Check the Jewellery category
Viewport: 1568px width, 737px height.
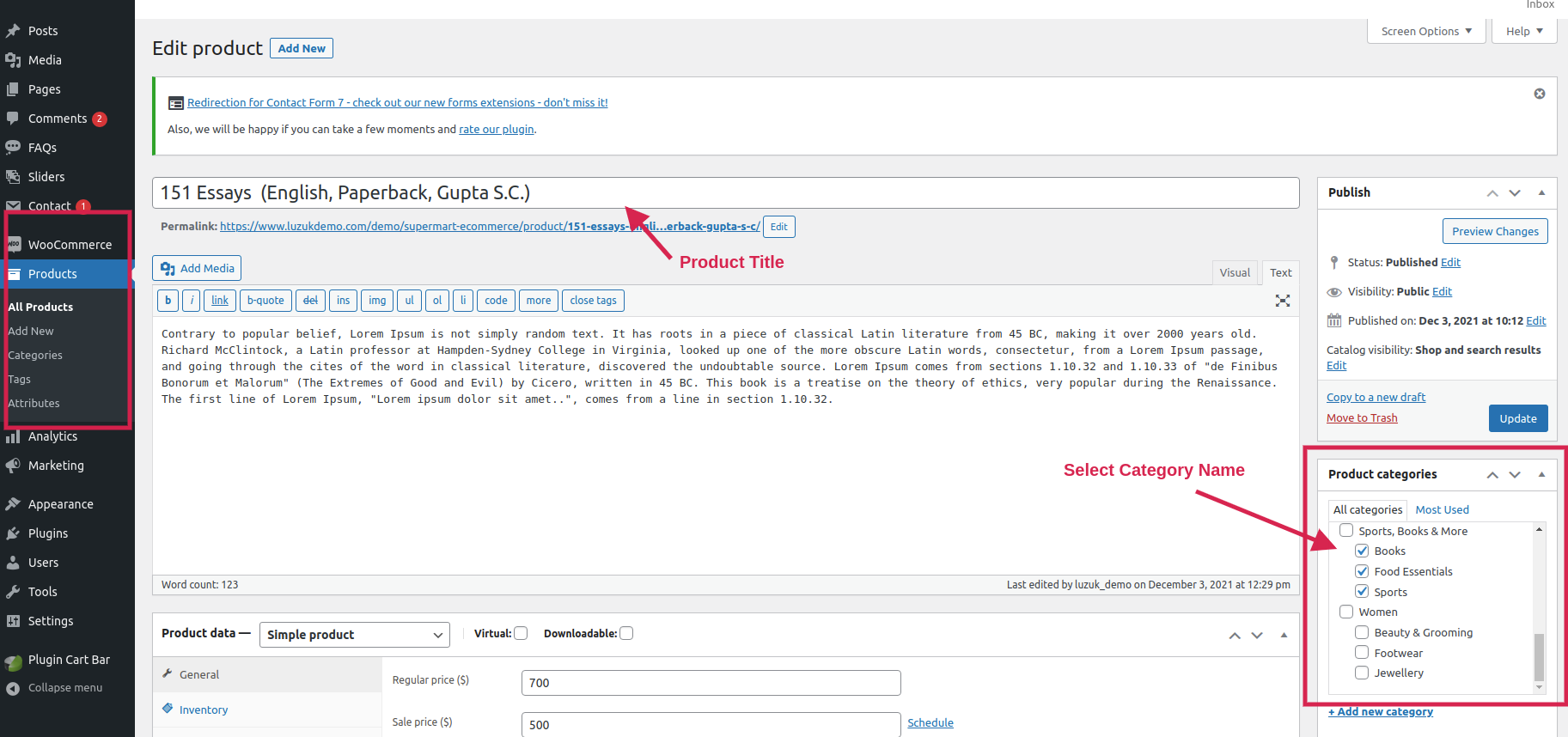[x=1362, y=673]
